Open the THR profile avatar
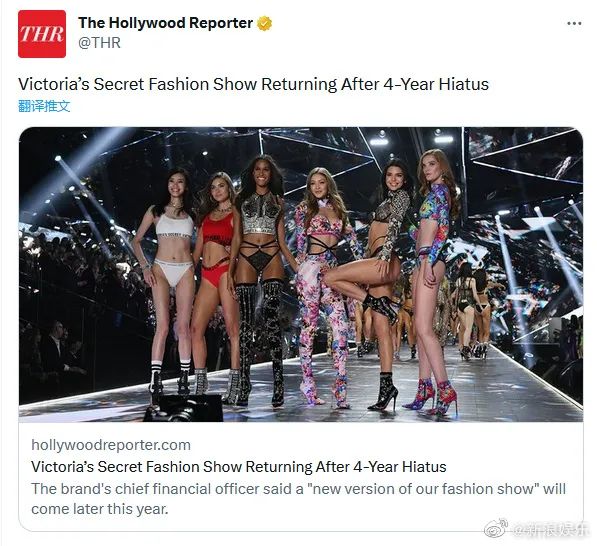Image resolution: width=597 pixels, height=546 pixels. pyautogui.click(x=42, y=34)
